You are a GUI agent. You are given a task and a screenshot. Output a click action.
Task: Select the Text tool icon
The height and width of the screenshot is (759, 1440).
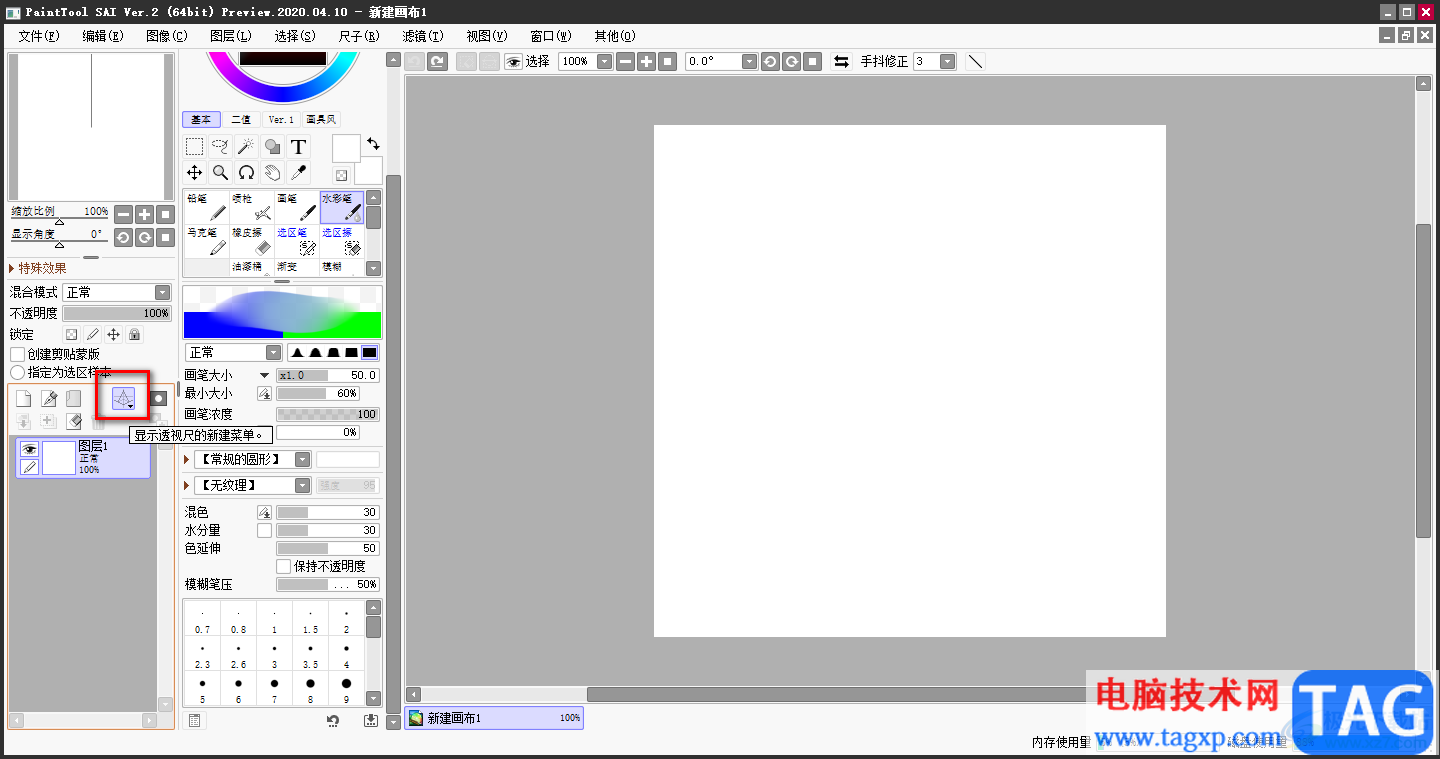pyautogui.click(x=298, y=147)
